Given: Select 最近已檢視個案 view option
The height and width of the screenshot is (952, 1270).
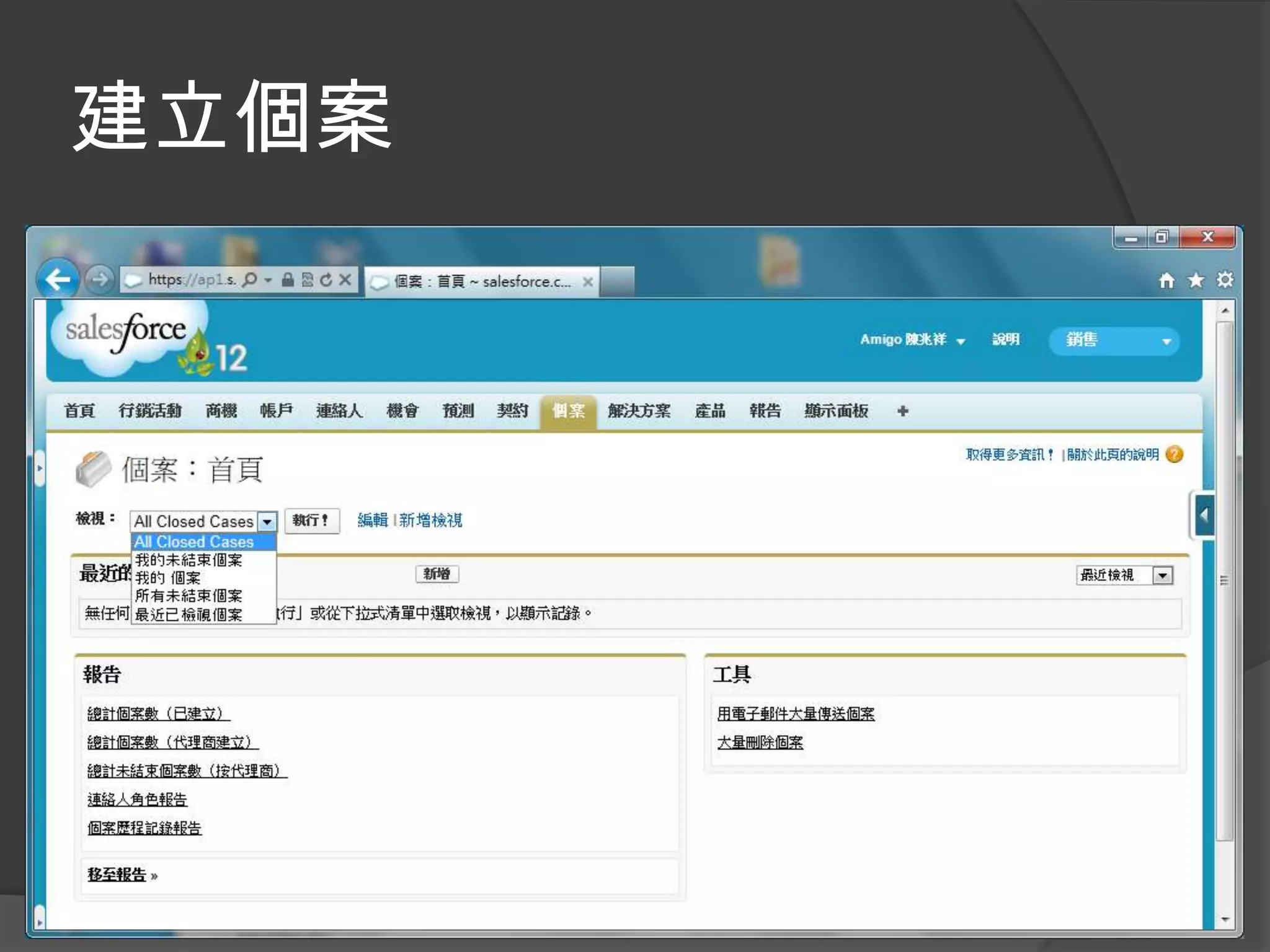Looking at the screenshot, I should [203, 614].
